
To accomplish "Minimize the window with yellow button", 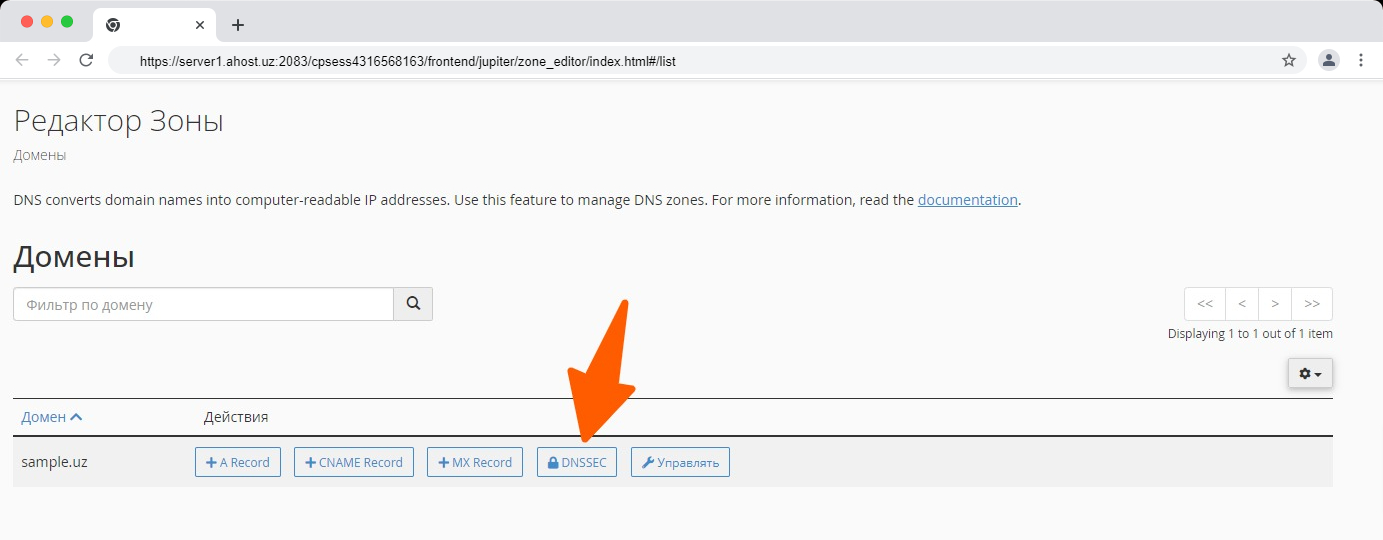I will pyautogui.click(x=47, y=22).
